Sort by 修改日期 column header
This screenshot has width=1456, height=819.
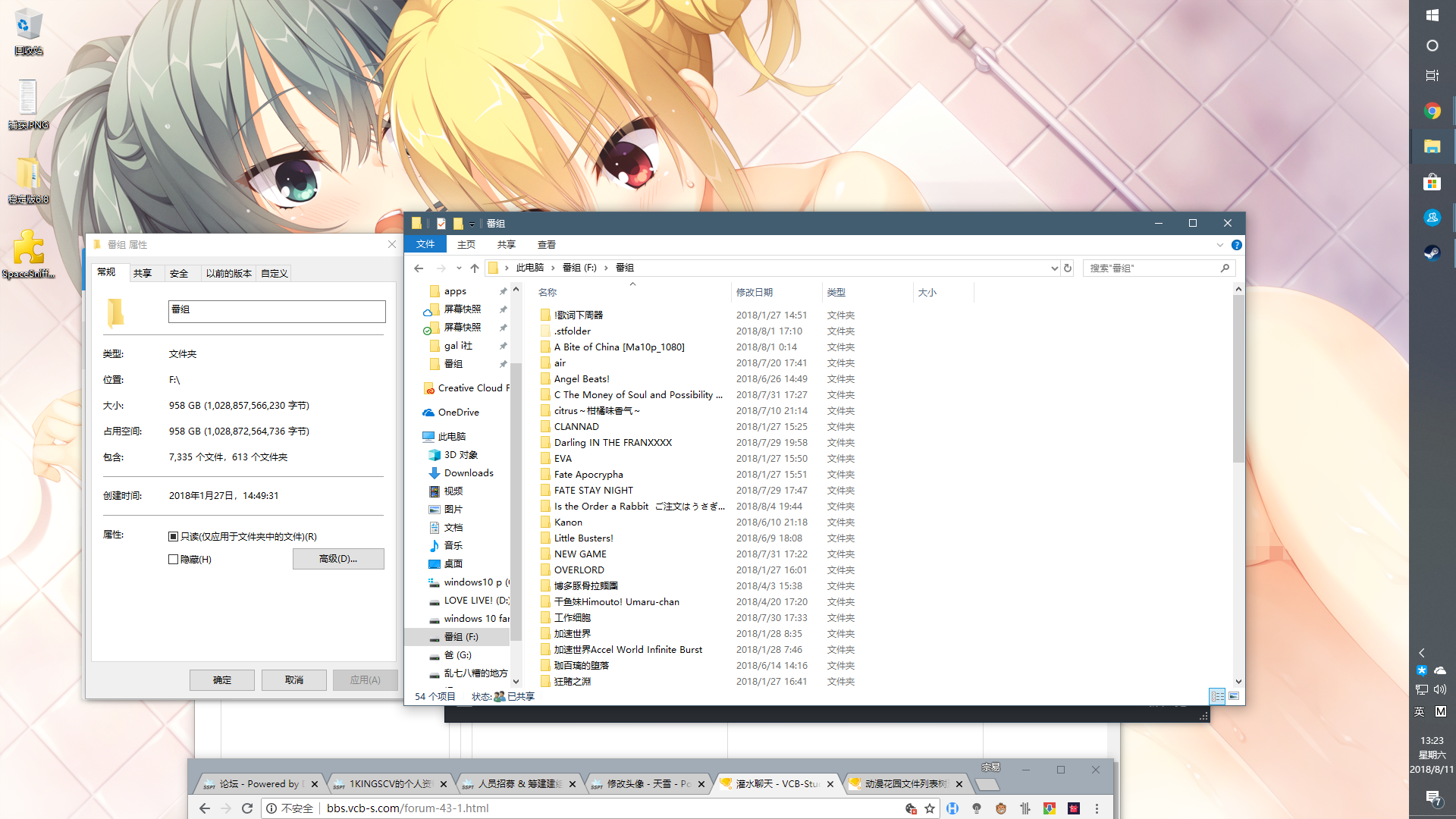[x=777, y=292]
